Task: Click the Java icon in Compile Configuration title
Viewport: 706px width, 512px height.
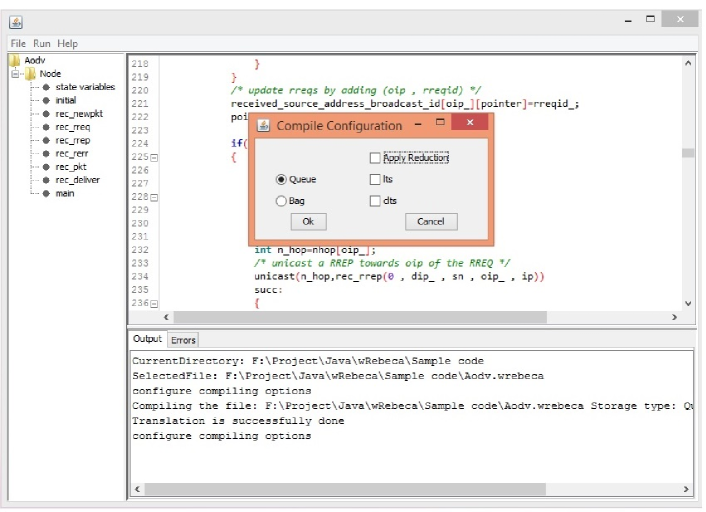Action: [264, 126]
